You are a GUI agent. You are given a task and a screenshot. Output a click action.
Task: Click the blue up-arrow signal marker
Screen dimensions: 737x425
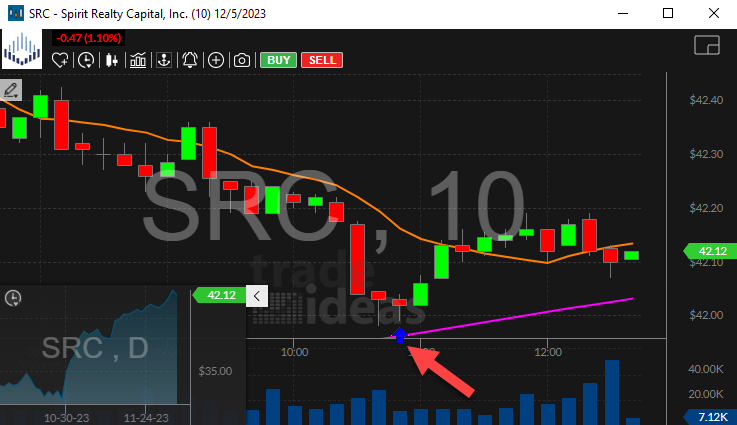click(400, 335)
